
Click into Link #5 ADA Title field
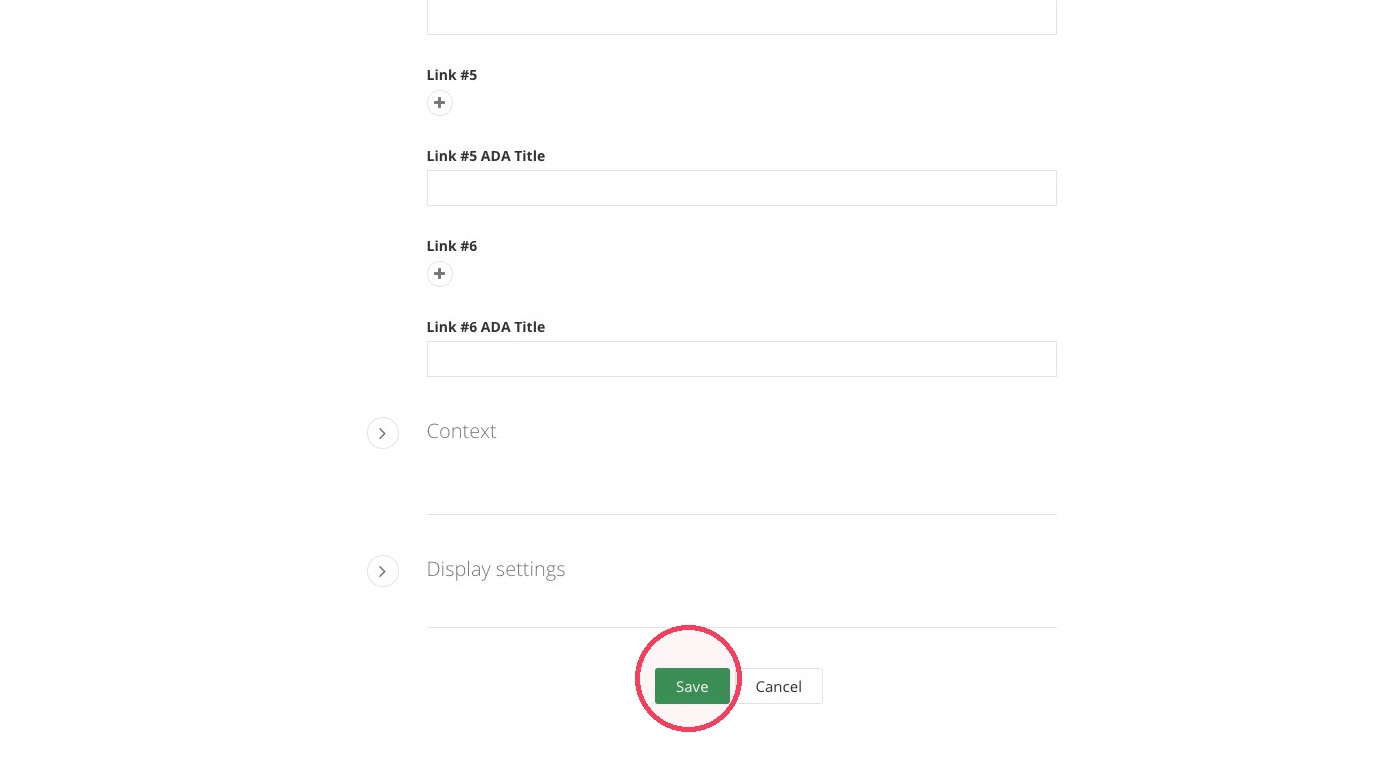(741, 188)
